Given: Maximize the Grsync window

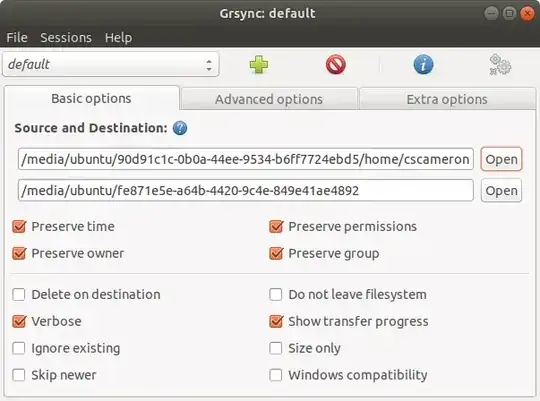Looking at the screenshot, I should 509,13.
